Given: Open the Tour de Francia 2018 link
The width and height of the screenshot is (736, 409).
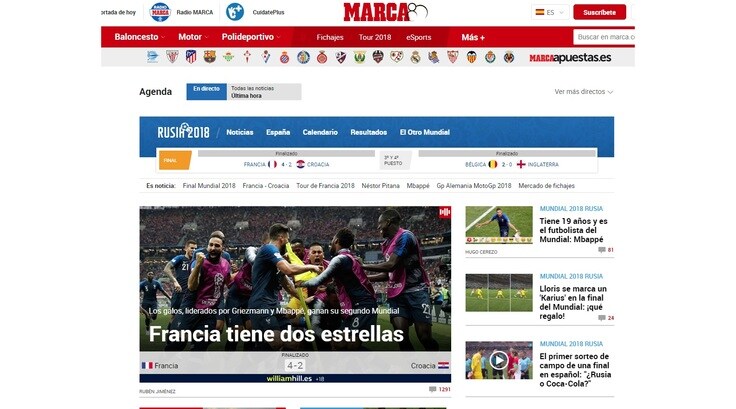Looking at the screenshot, I should (325, 186).
